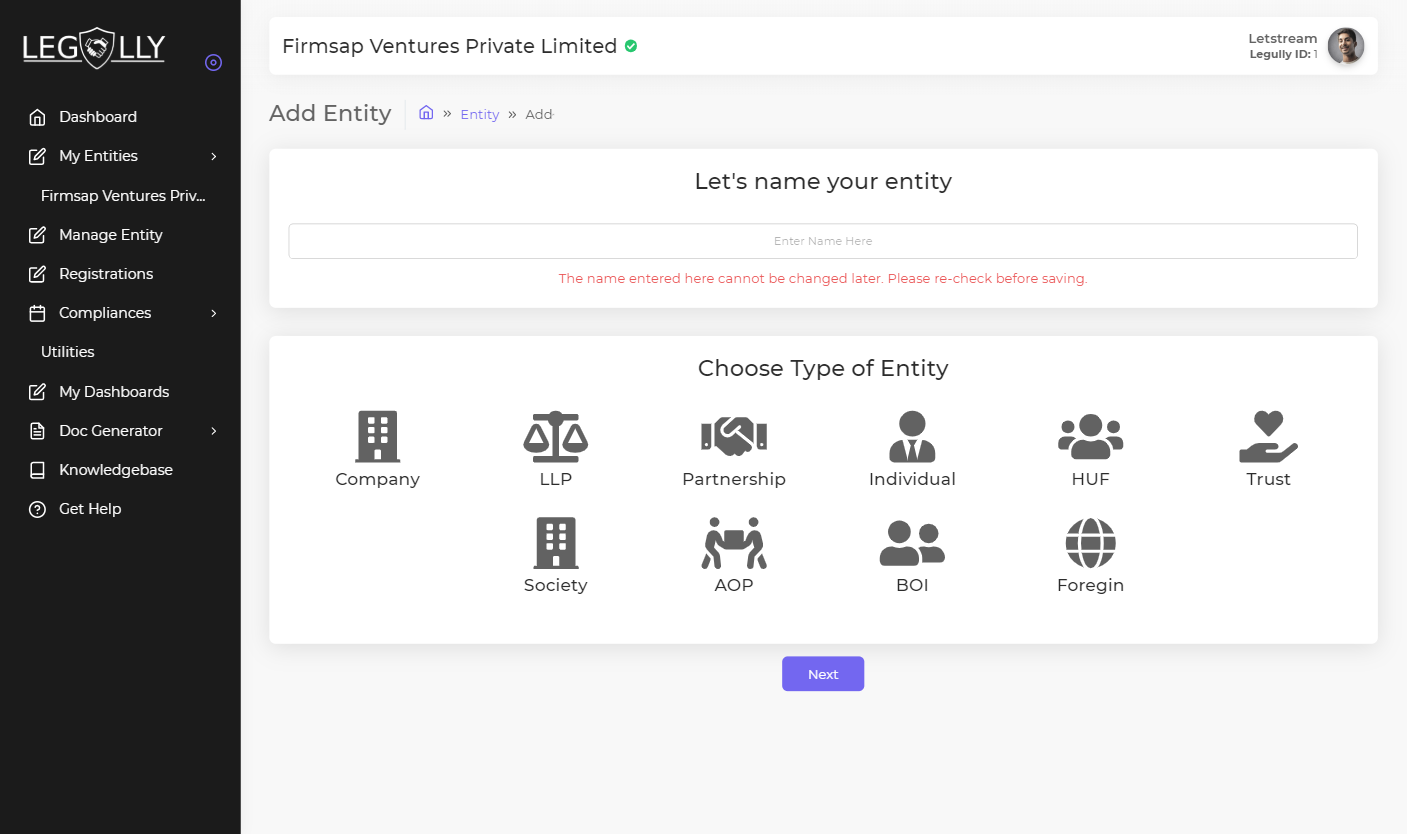Expand the Compliances submenu chevron
1407x834 pixels.
213,313
